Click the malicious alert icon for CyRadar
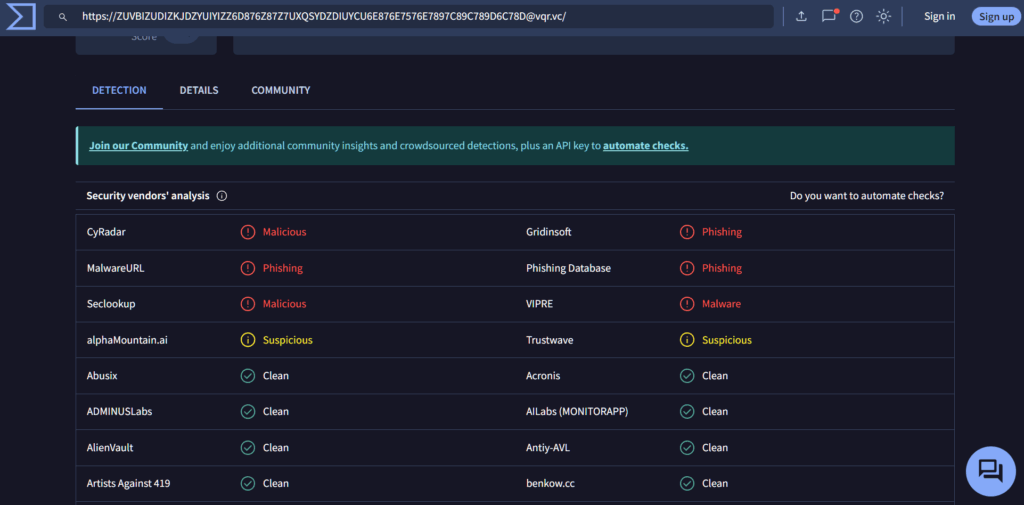The height and width of the screenshot is (505, 1024). pyautogui.click(x=248, y=232)
